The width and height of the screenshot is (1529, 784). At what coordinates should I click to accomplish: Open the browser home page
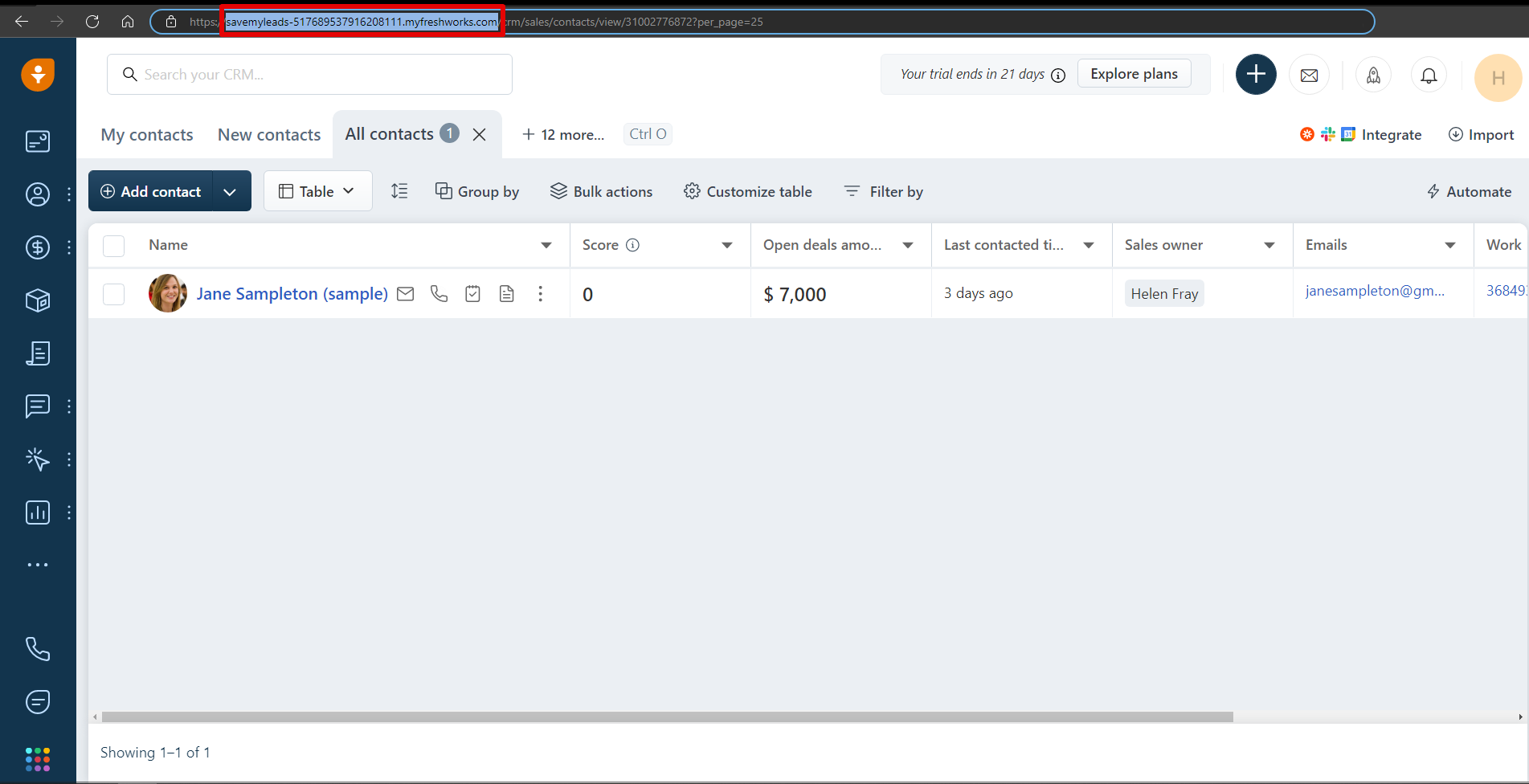point(128,22)
